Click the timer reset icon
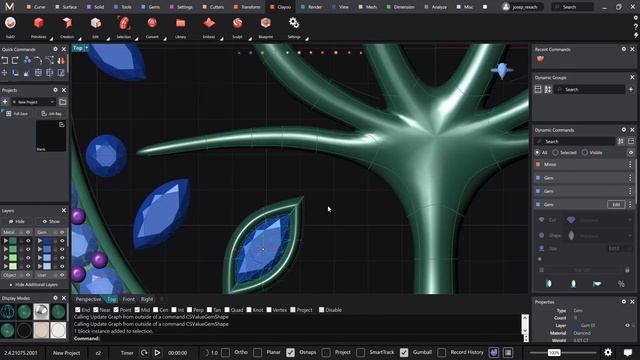The width and height of the screenshot is (640, 360). [x=144, y=352]
